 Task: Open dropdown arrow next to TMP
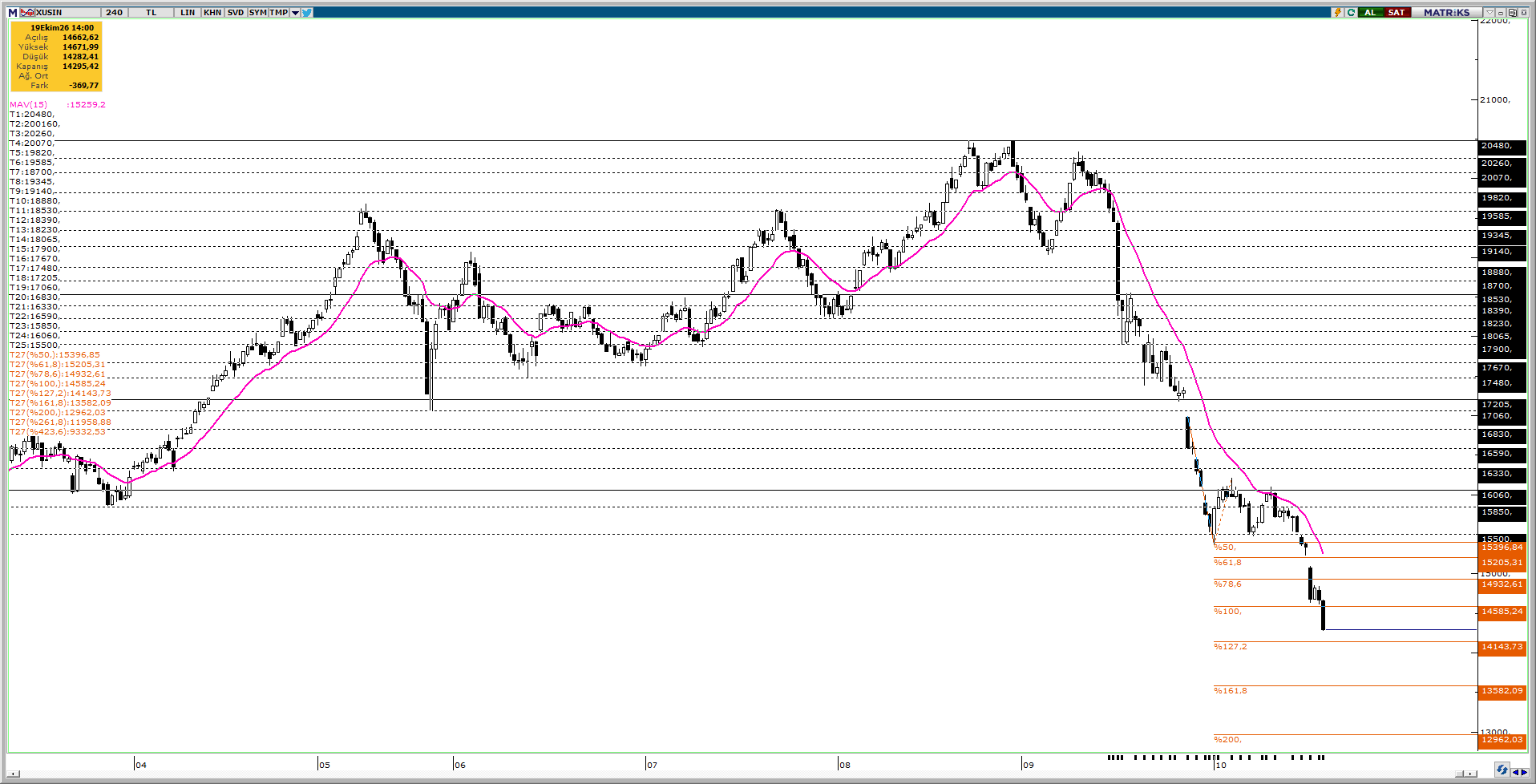click(x=295, y=12)
